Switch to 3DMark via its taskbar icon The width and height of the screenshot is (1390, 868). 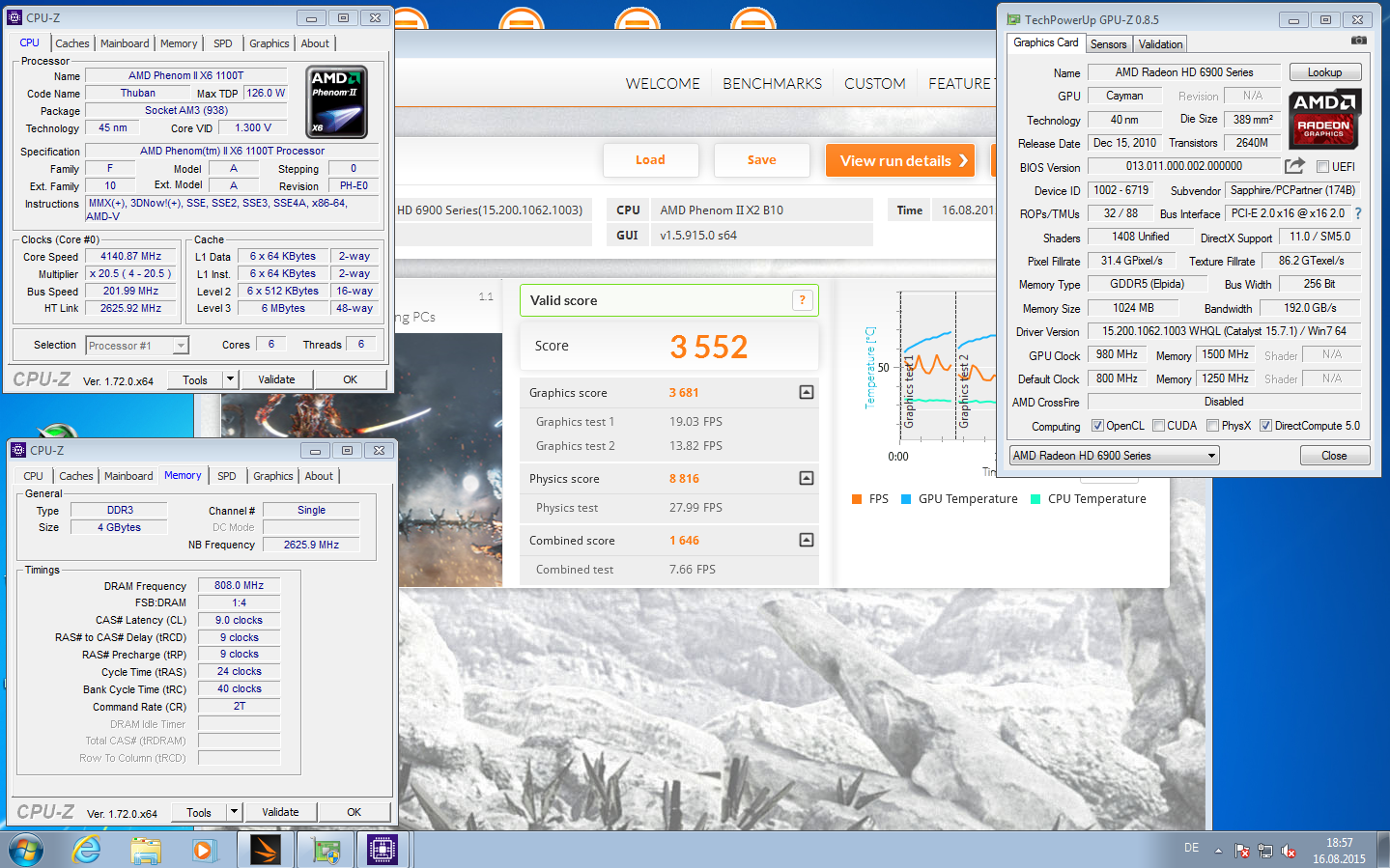click(x=265, y=850)
